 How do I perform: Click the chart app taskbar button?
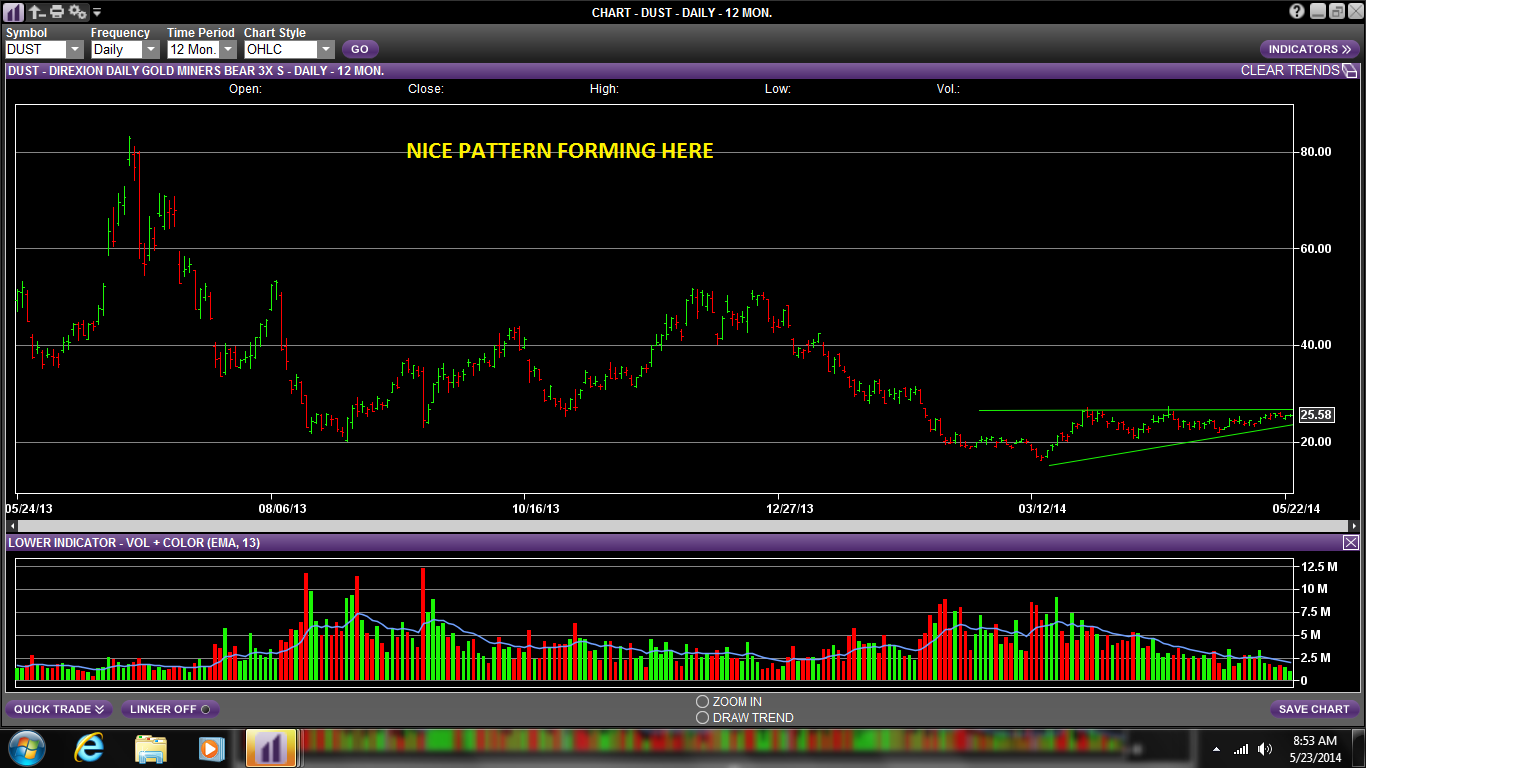[x=271, y=748]
